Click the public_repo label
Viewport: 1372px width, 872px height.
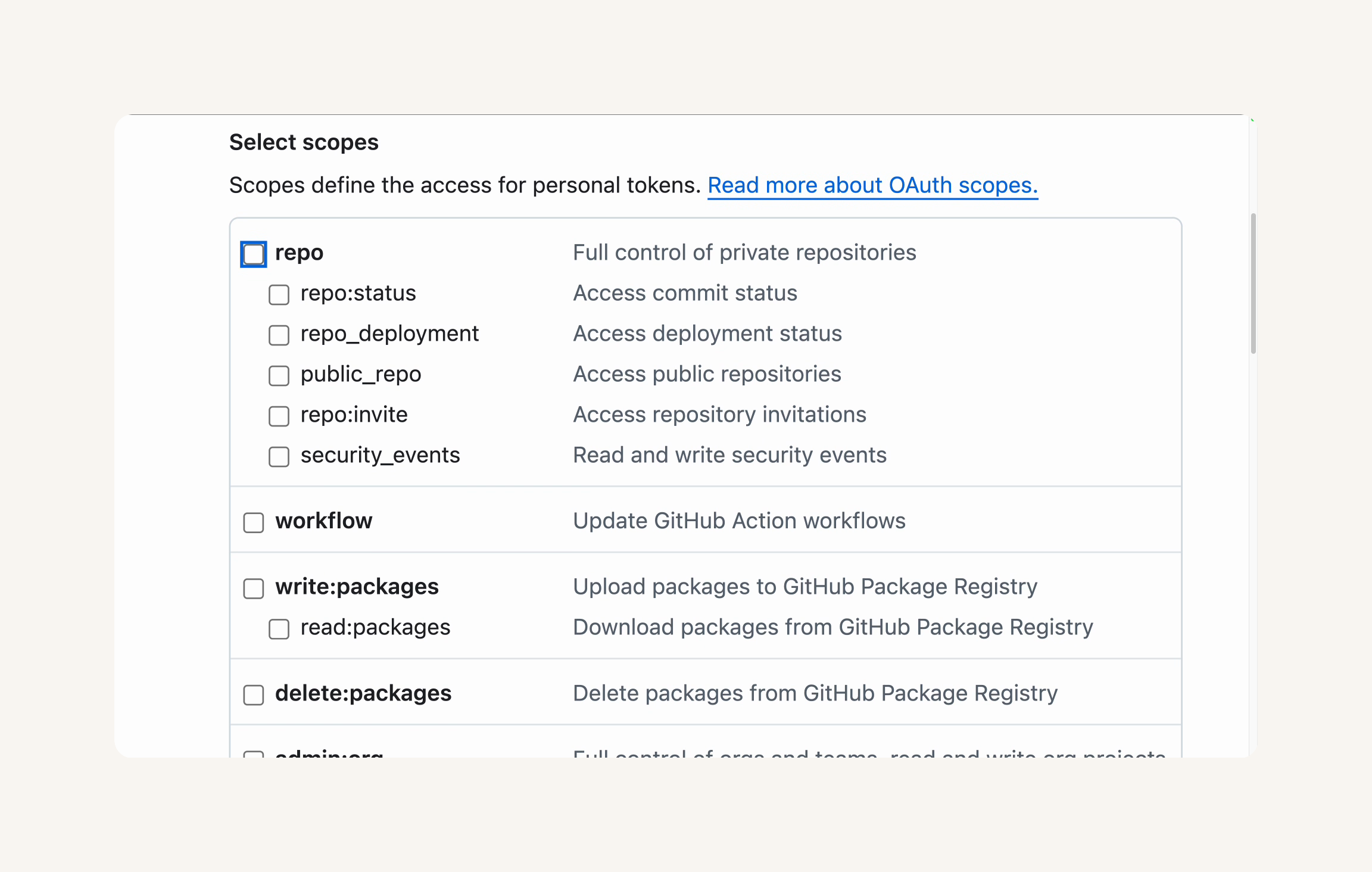(x=360, y=375)
